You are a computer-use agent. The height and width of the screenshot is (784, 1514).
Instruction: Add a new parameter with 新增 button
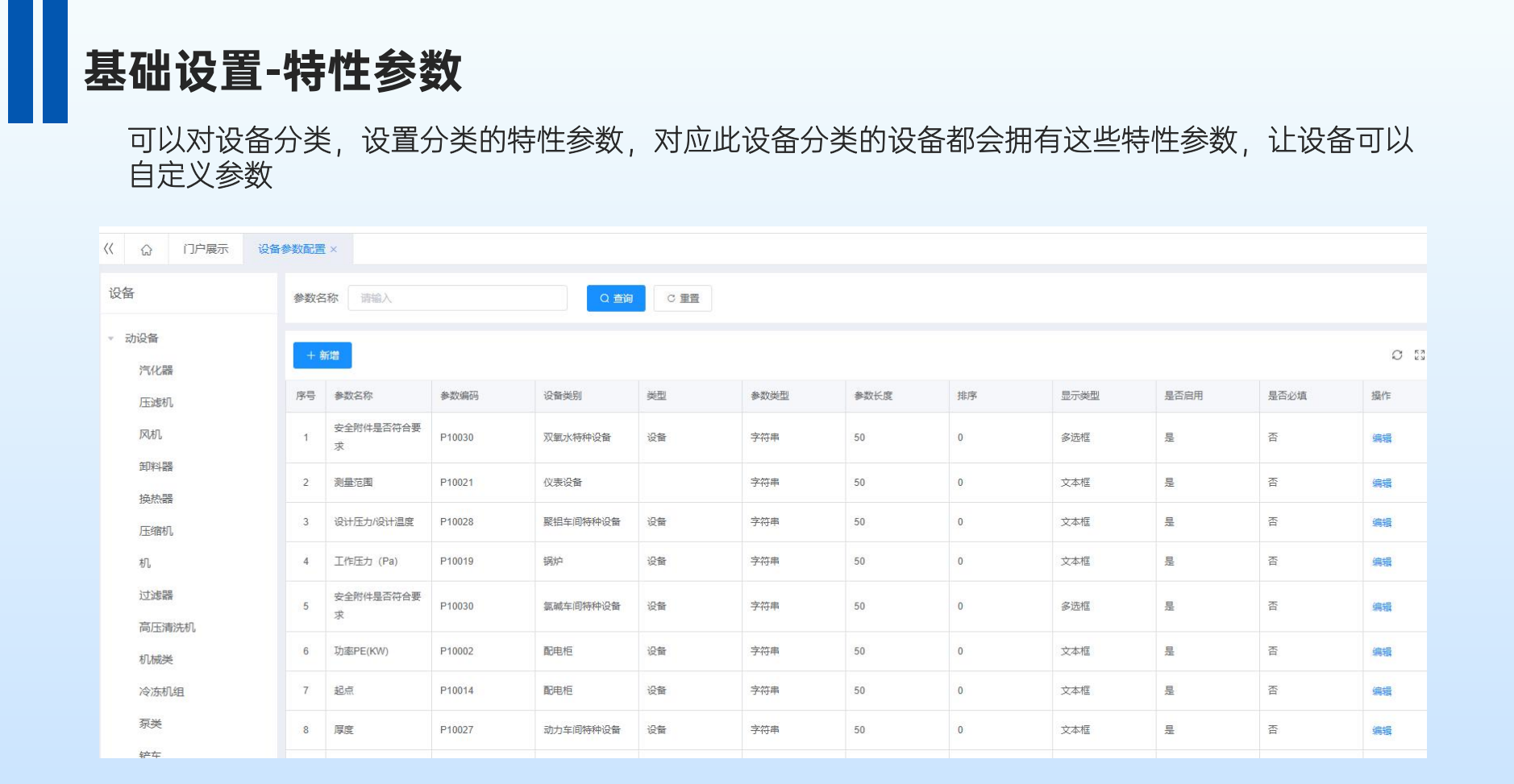coord(322,355)
